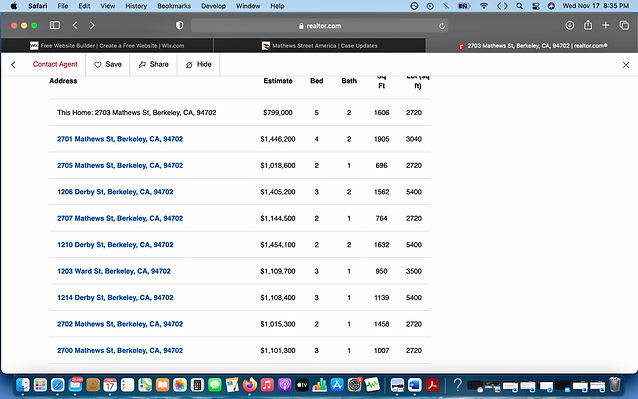
Task: Go back with the Safari back arrow
Action: [75, 25]
